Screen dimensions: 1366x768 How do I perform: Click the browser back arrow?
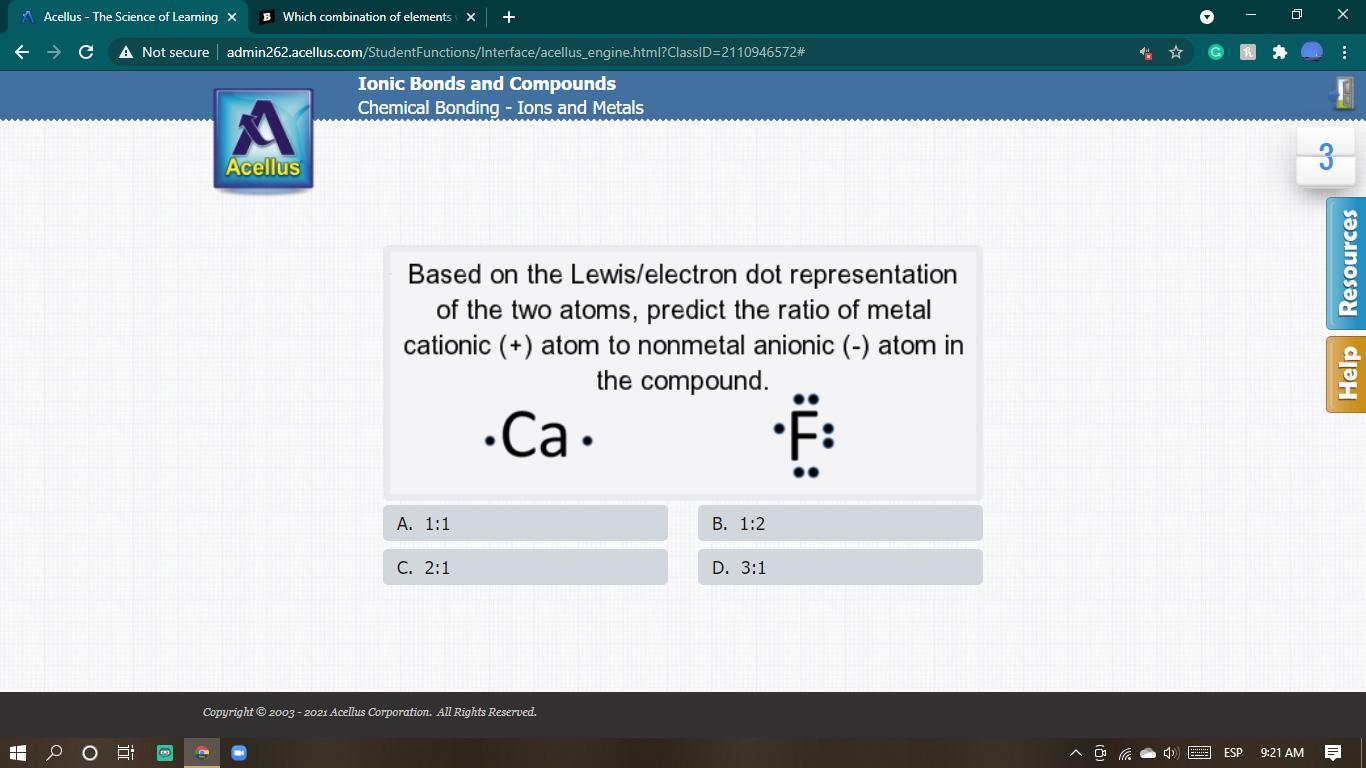22,52
